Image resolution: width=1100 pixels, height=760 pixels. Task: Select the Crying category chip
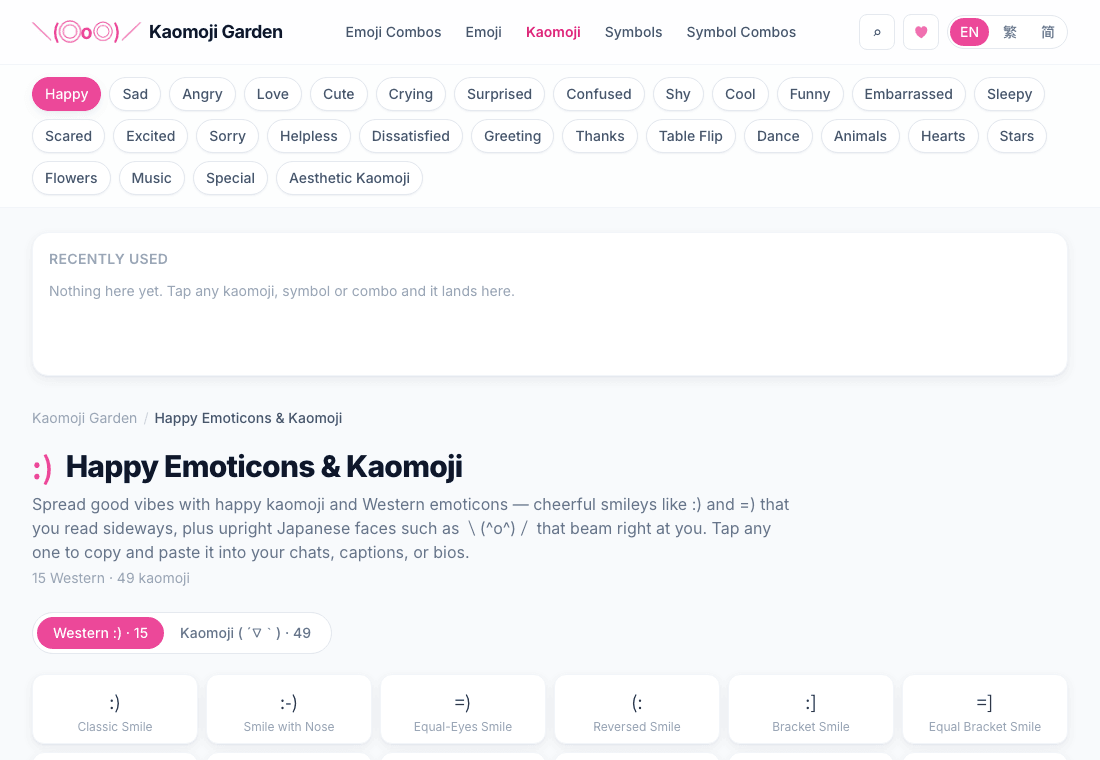(411, 94)
